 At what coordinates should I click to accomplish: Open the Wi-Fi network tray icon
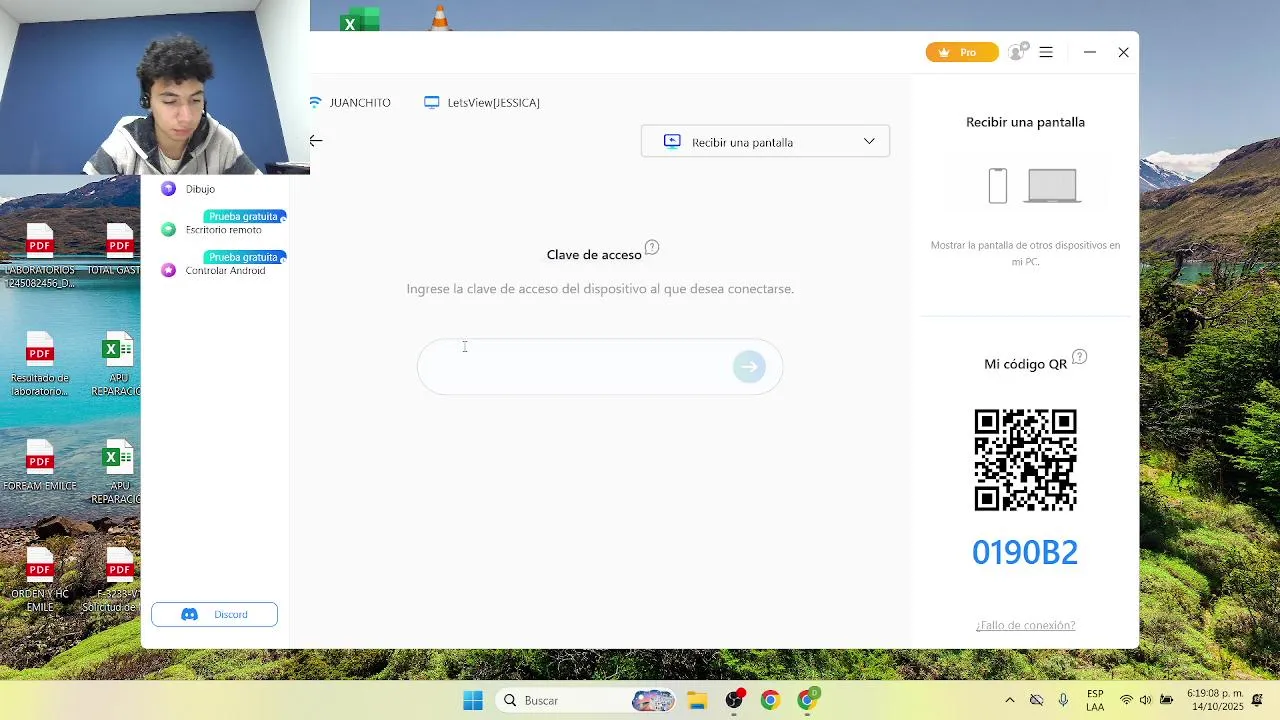coord(1126,700)
